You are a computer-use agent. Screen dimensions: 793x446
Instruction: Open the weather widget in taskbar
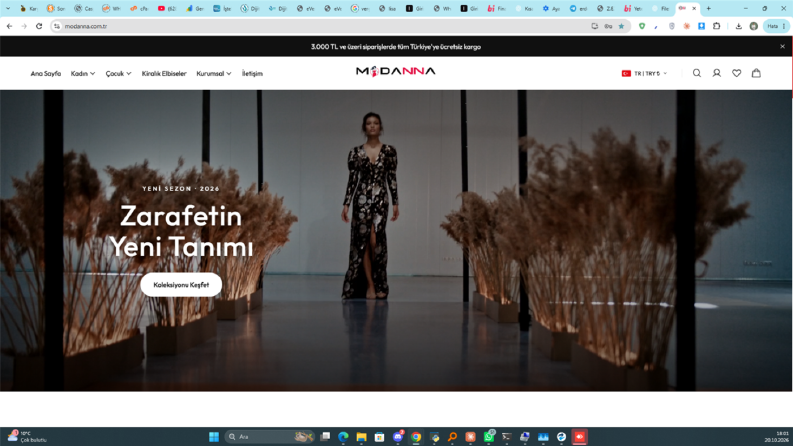click(x=27, y=437)
